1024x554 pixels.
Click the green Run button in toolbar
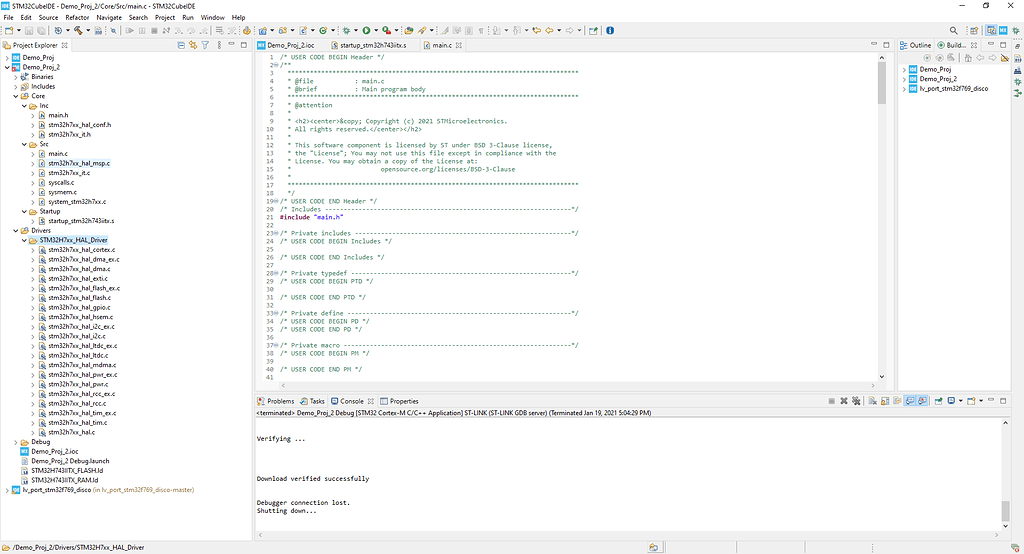366,30
